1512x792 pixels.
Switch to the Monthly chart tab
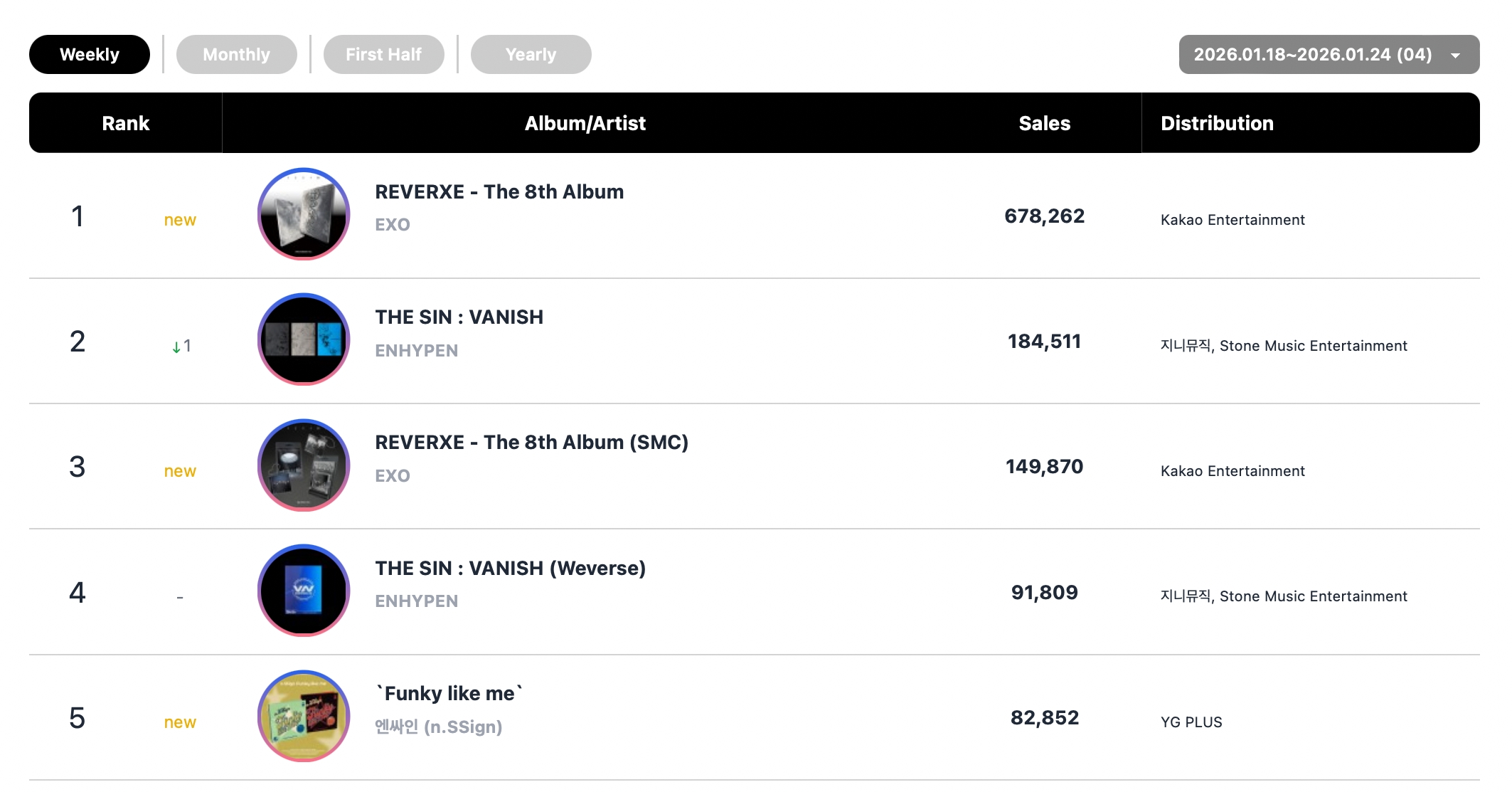236,55
